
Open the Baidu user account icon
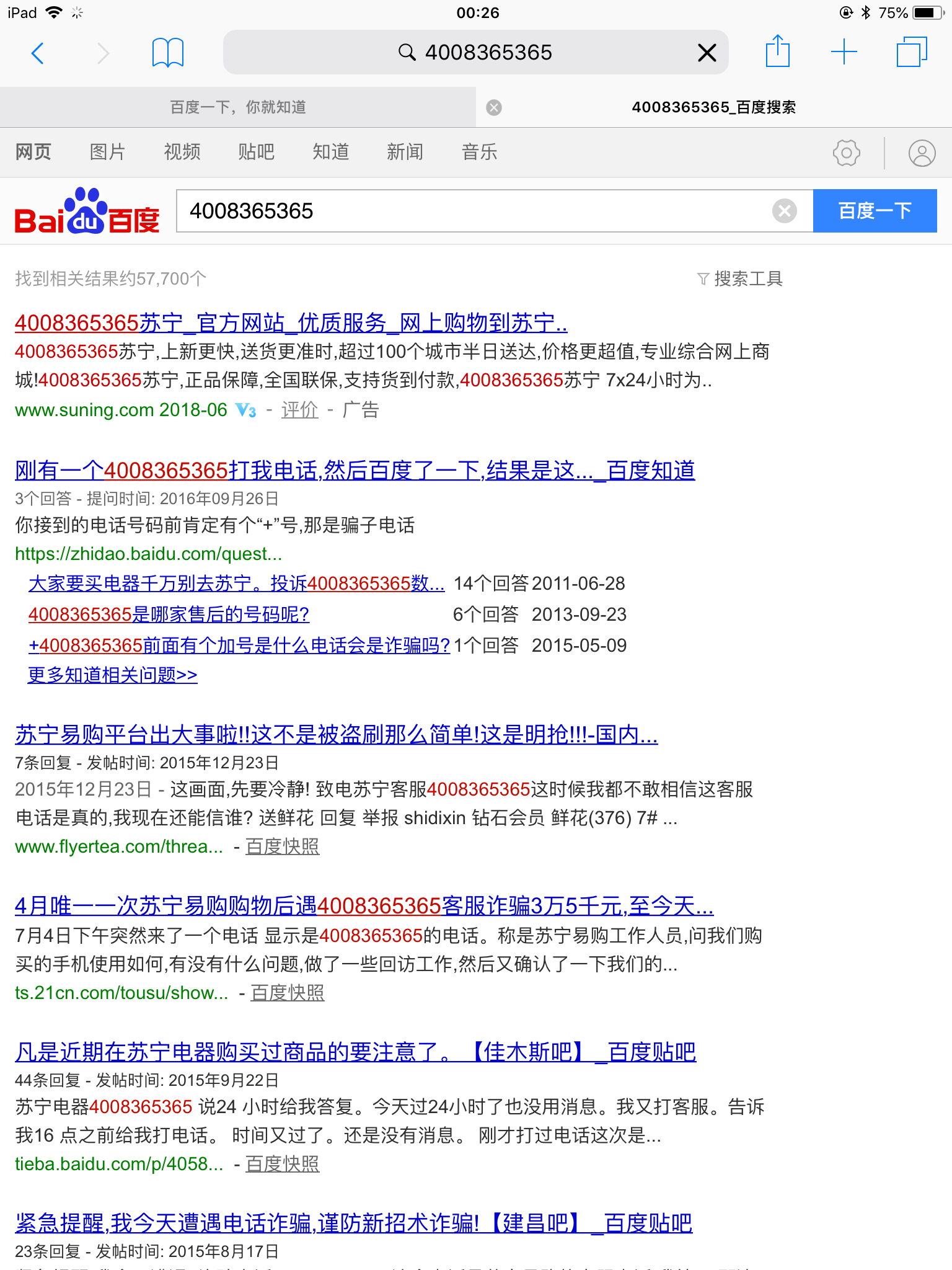[x=922, y=153]
